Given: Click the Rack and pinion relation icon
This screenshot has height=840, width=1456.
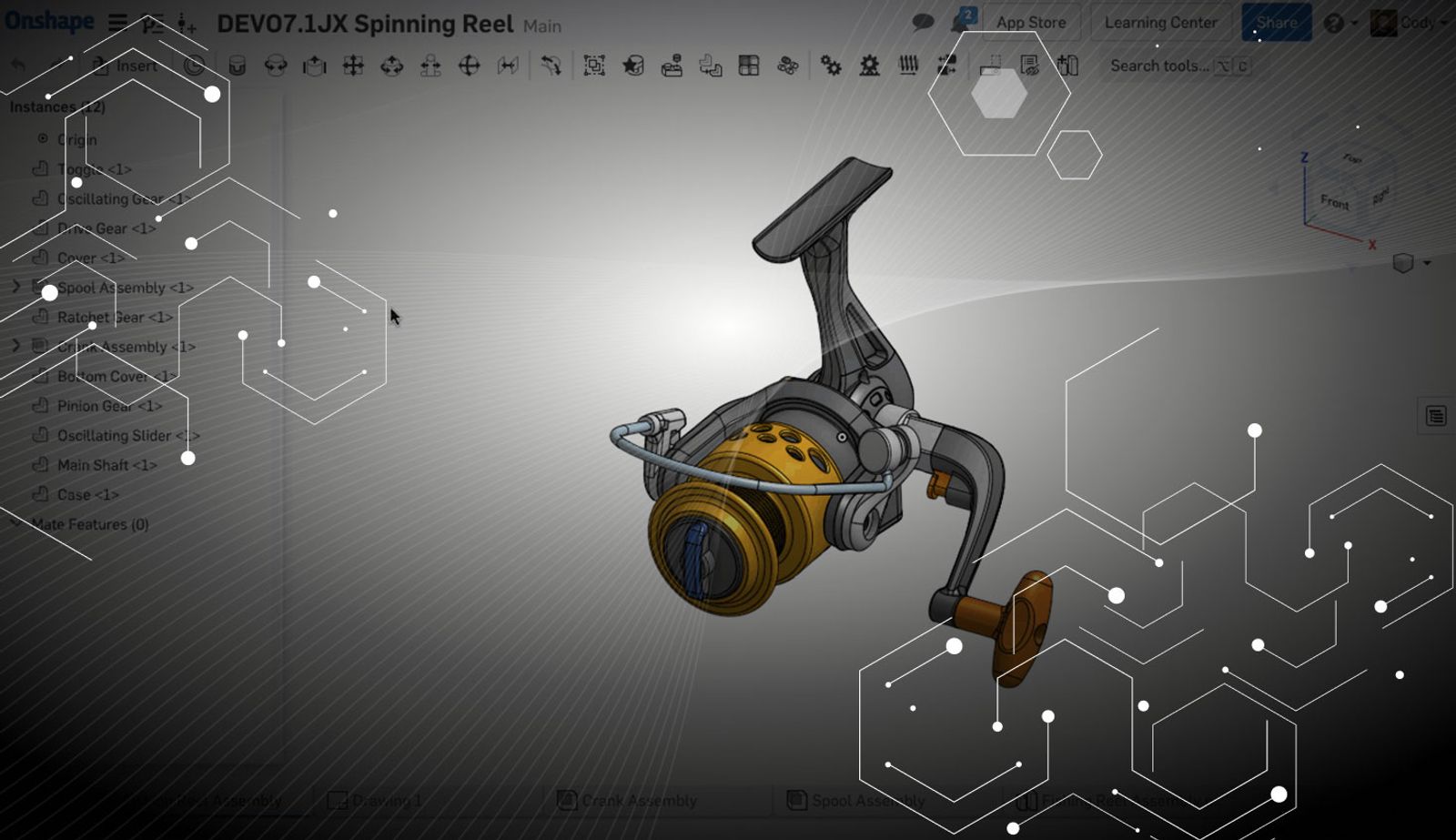Looking at the screenshot, I should (869, 66).
